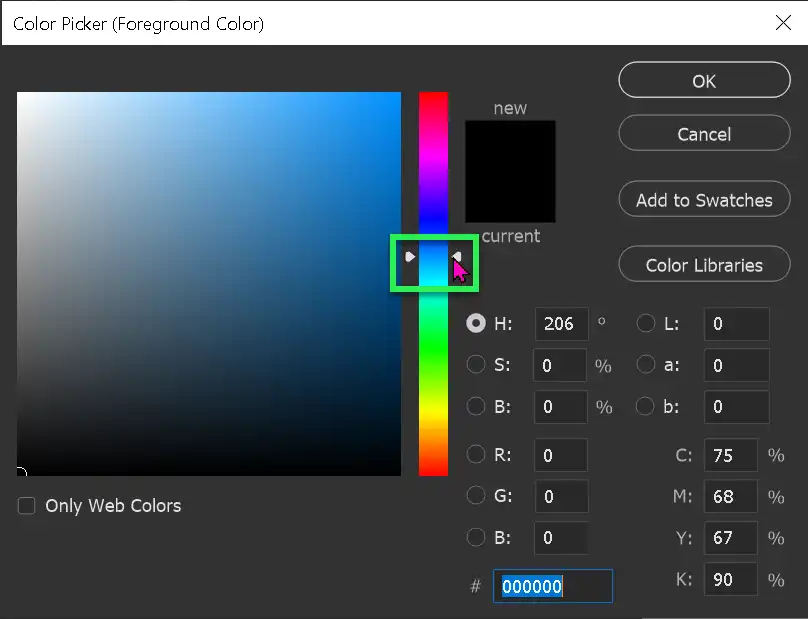
Task: Select the B brightness radio button
Action: [477, 407]
